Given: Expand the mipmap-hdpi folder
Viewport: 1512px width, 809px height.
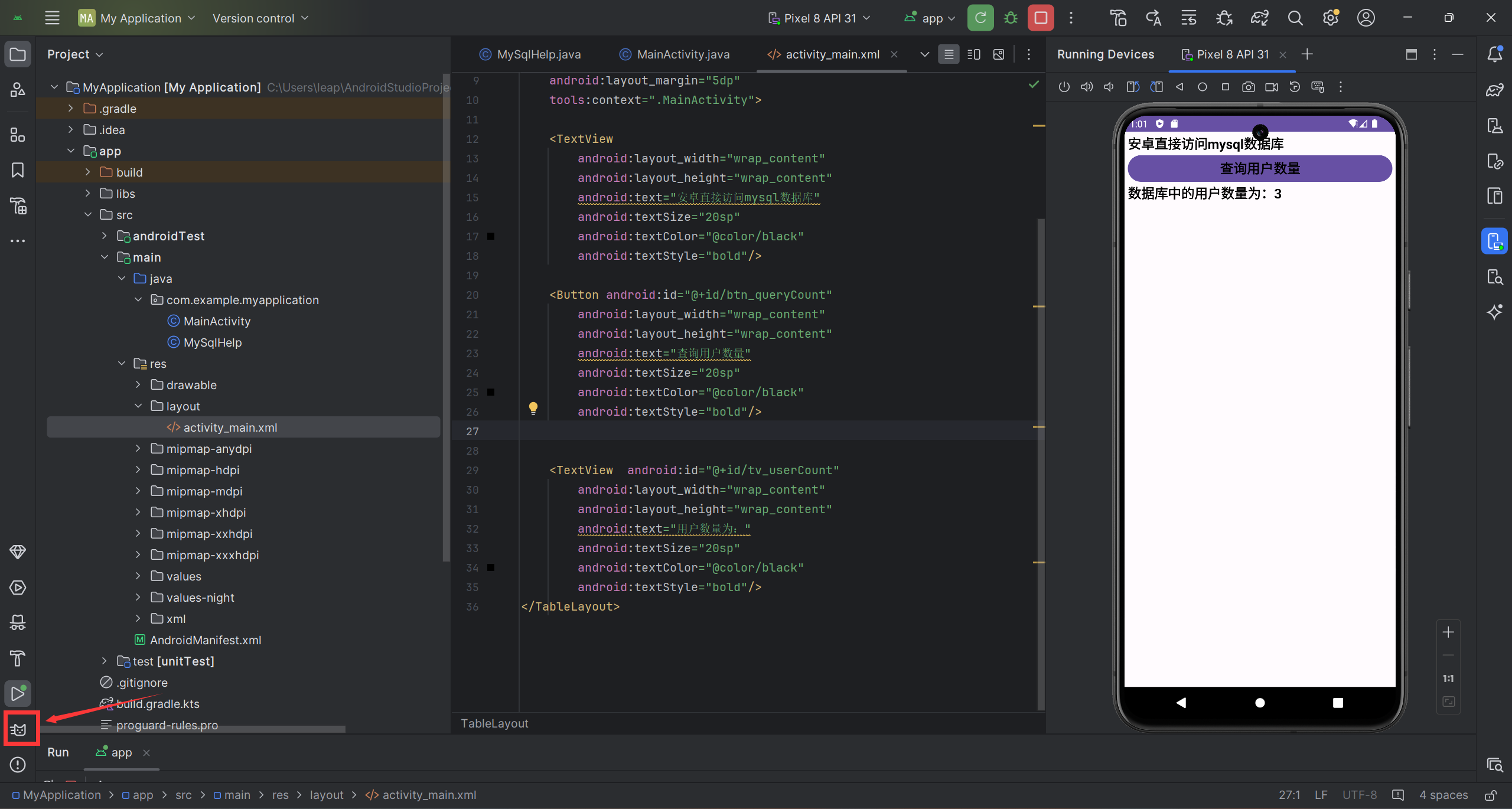Looking at the screenshot, I should point(138,470).
